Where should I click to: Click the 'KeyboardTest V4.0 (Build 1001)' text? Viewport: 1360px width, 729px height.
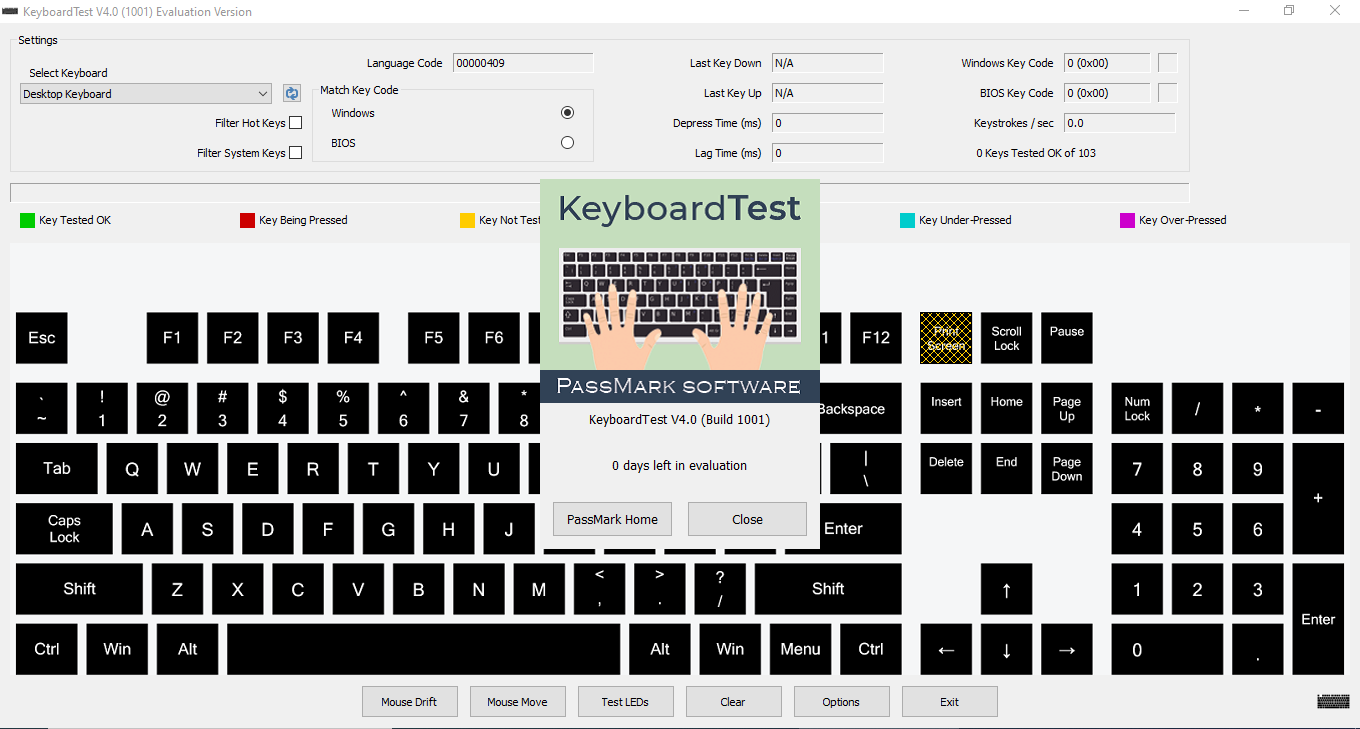click(679, 419)
